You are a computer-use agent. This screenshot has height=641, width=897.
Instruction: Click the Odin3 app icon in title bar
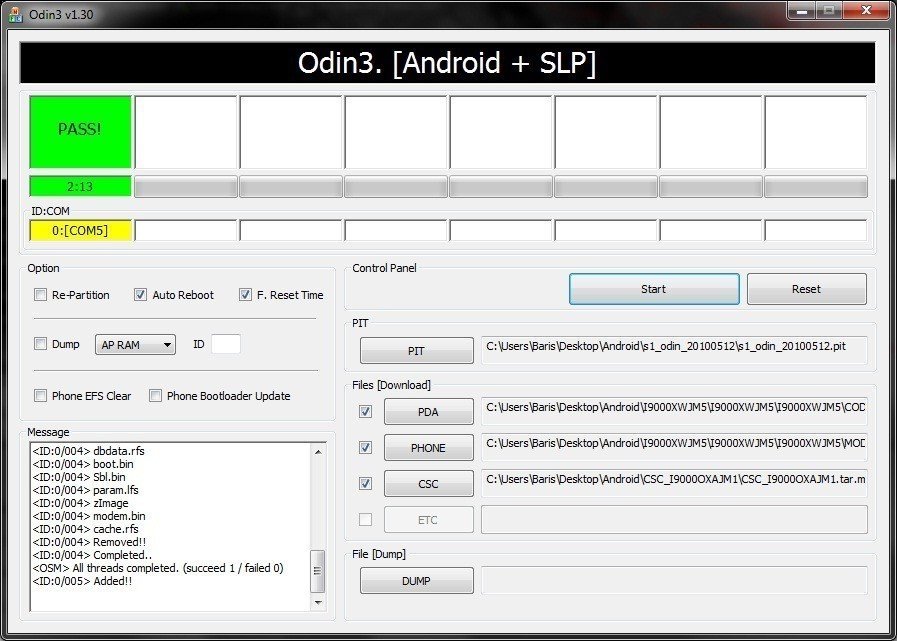pos(15,15)
